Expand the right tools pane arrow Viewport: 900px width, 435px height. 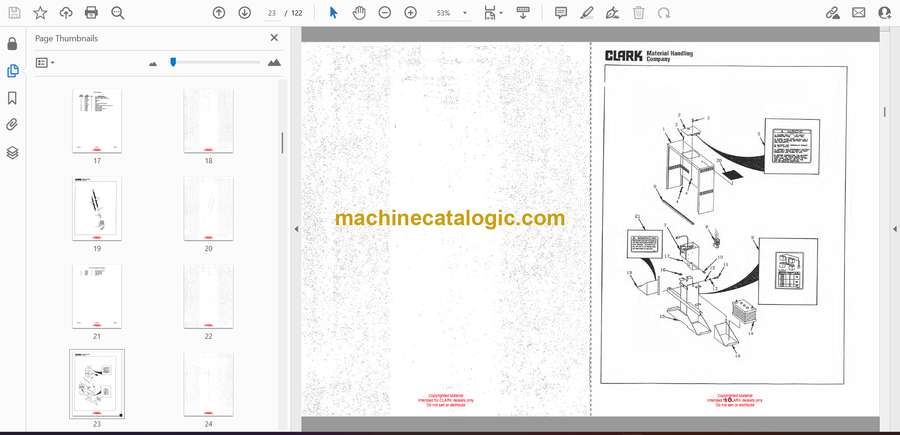(x=894, y=229)
